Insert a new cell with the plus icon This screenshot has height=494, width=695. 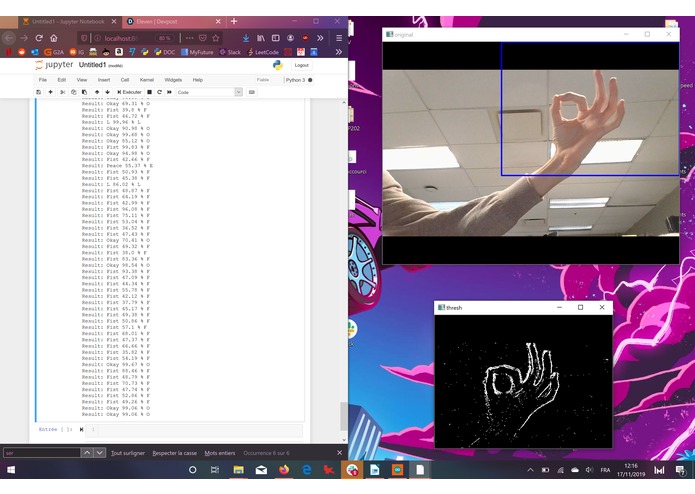tap(51, 92)
